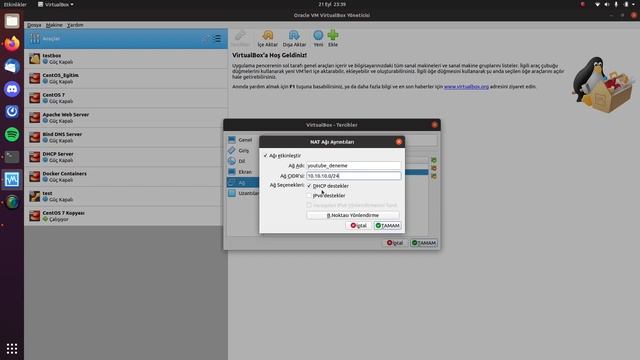
Task: Click the Dışa Aktar export icon
Action: click(x=294, y=36)
